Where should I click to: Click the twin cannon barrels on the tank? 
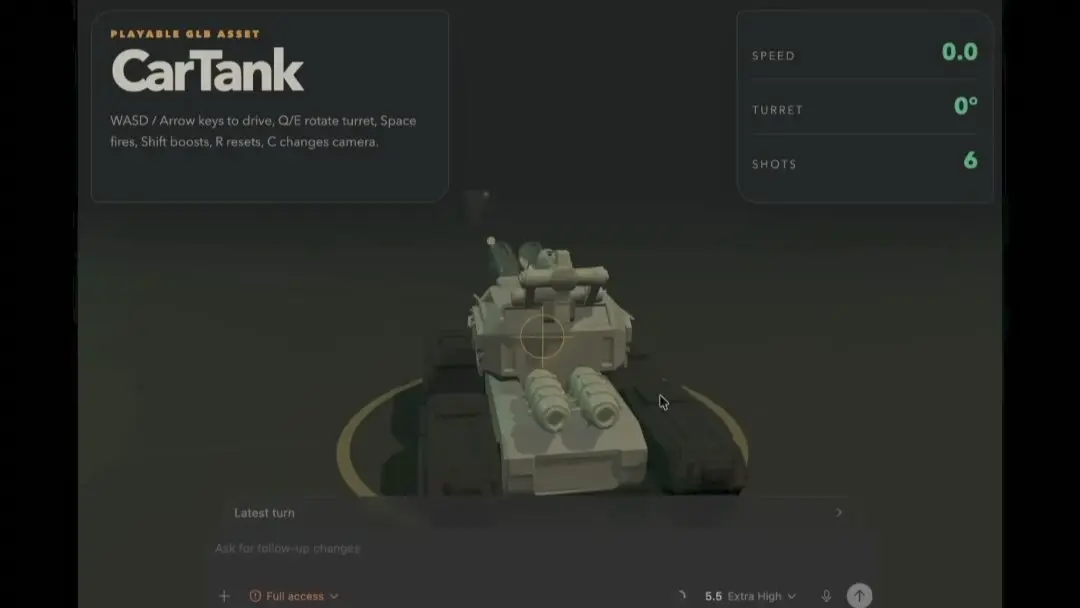point(573,397)
